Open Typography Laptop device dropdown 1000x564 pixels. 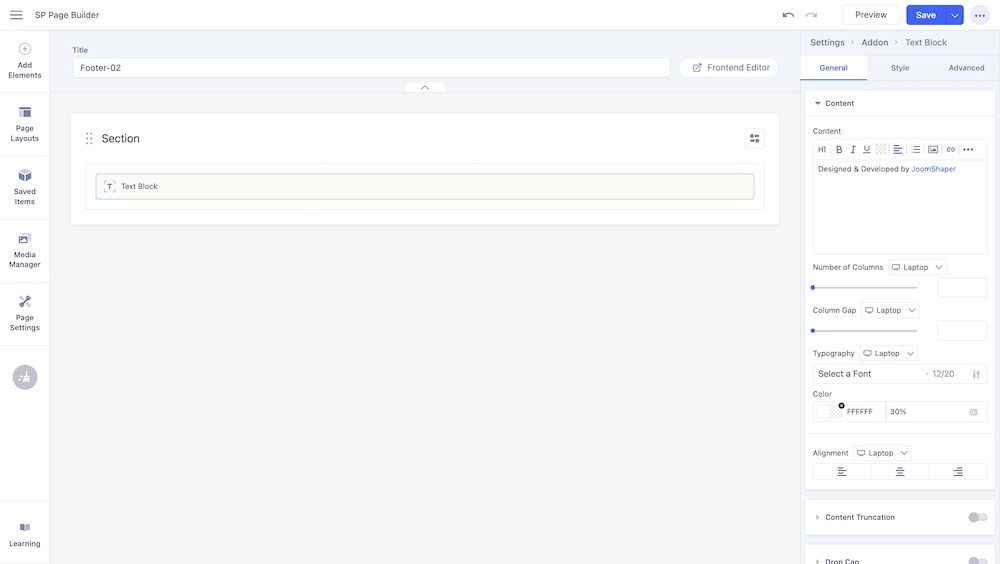tap(888, 353)
